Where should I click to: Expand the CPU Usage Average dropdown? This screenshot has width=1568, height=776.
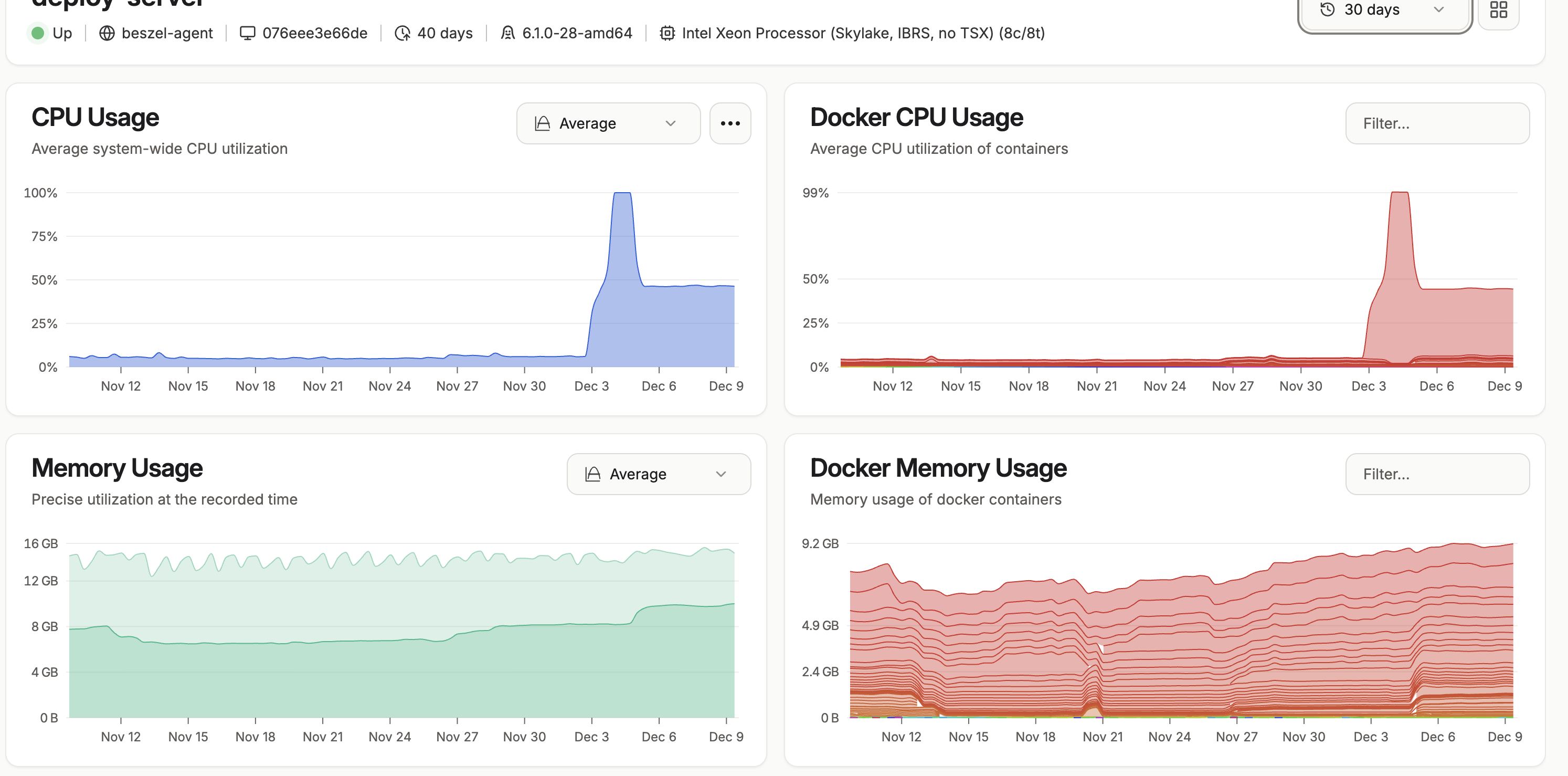[608, 124]
